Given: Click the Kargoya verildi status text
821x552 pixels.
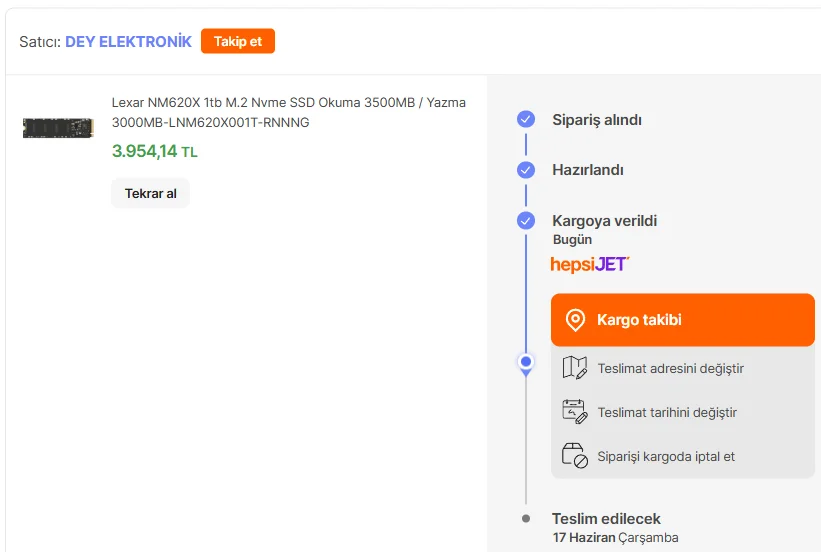Looking at the screenshot, I should click(604, 220).
